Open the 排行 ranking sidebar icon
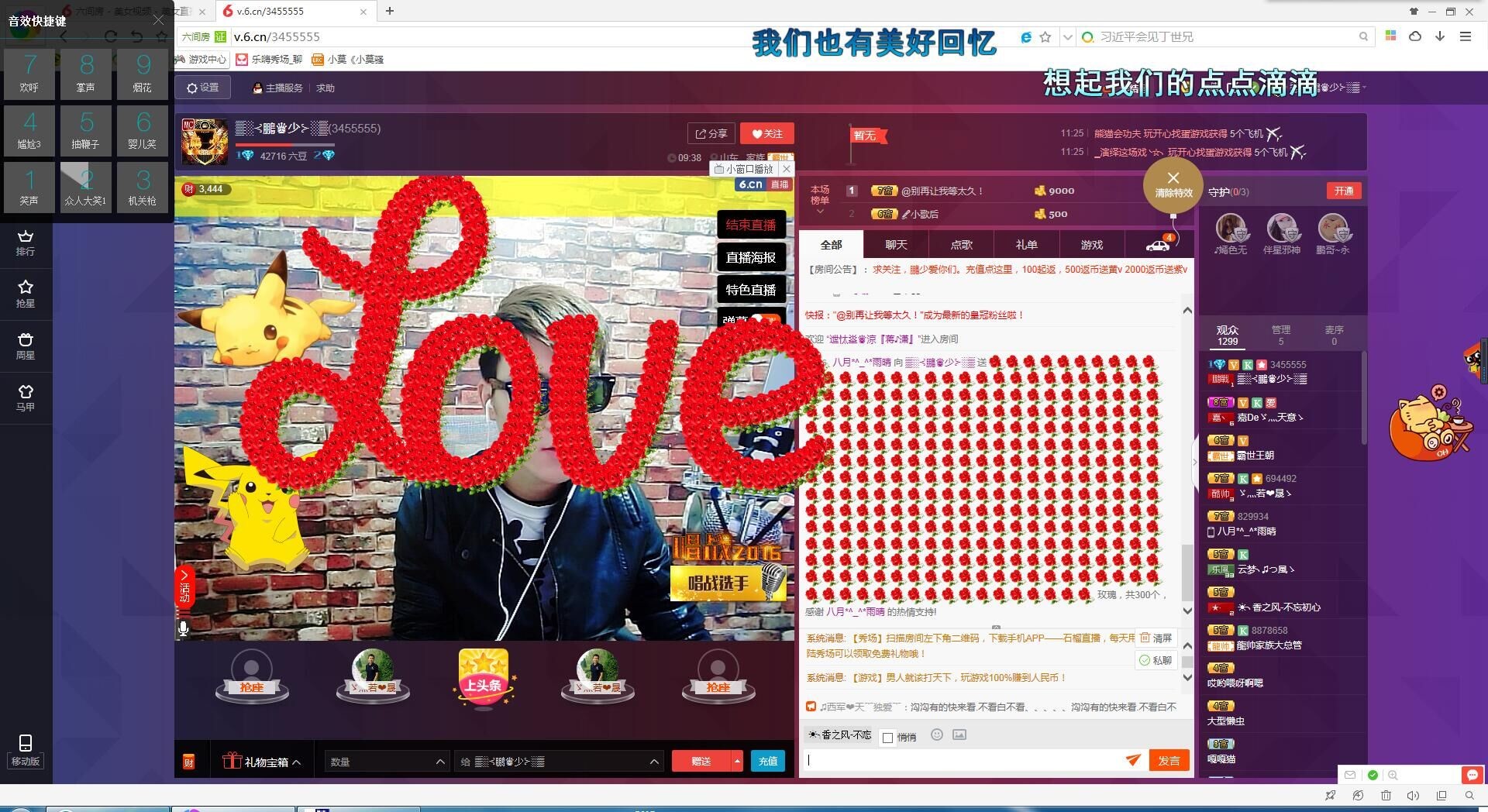Viewport: 1488px width, 812px height. (x=26, y=243)
